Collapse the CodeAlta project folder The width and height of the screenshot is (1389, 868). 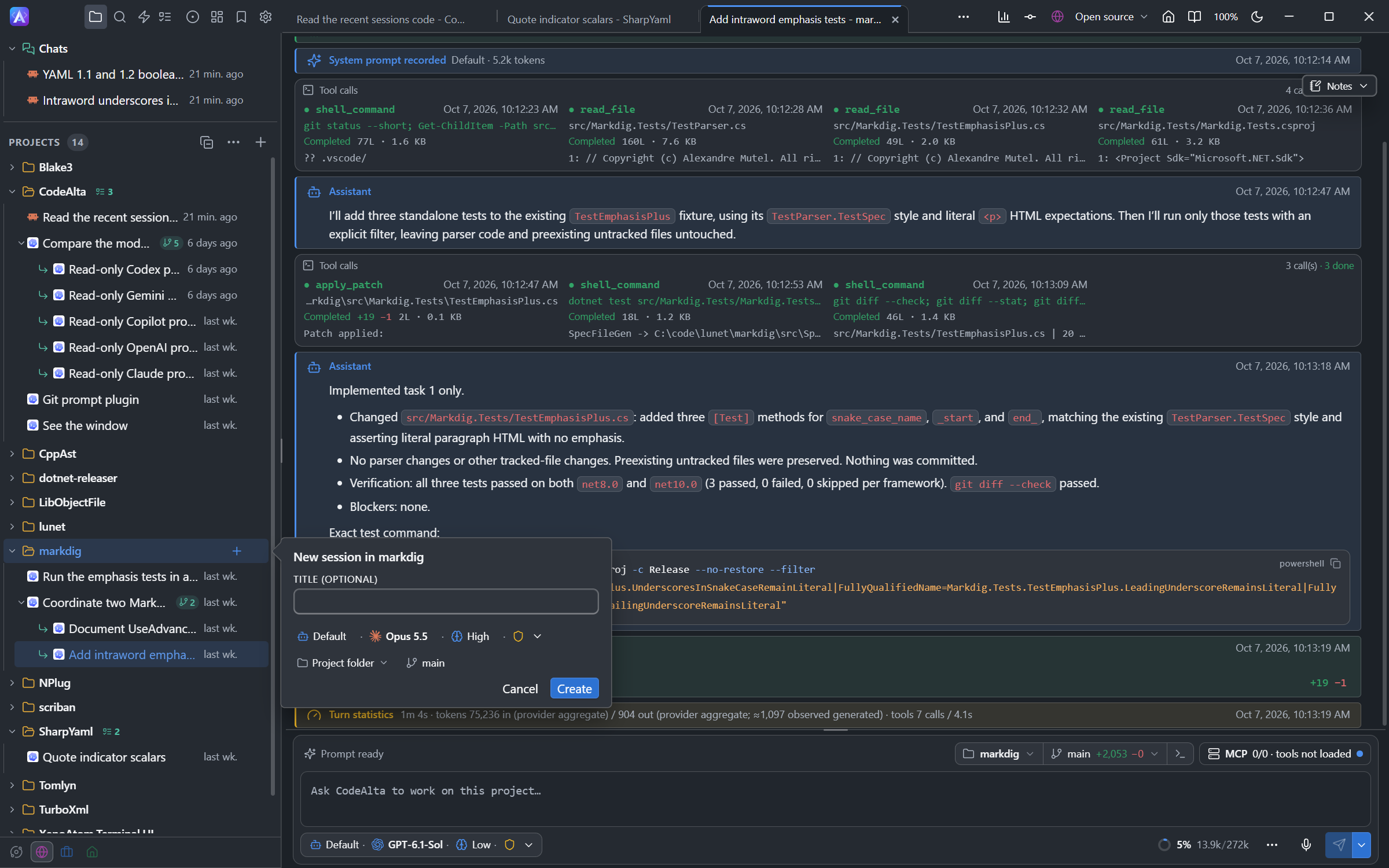tap(12, 192)
